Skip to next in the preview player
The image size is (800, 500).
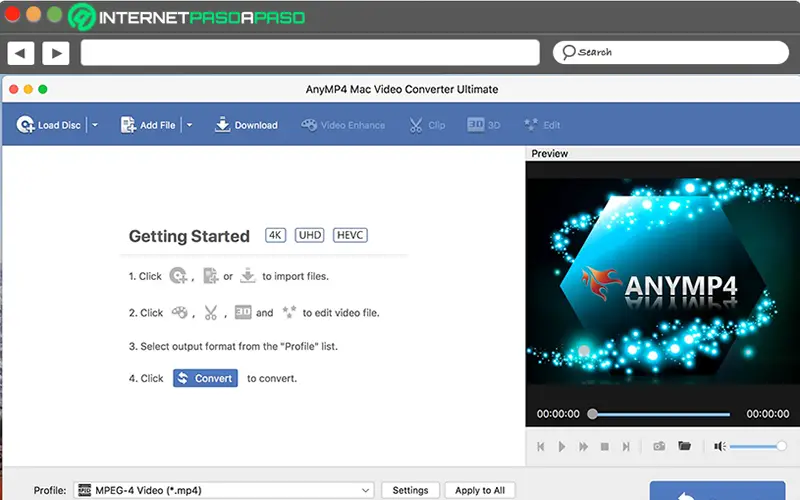tap(626, 446)
